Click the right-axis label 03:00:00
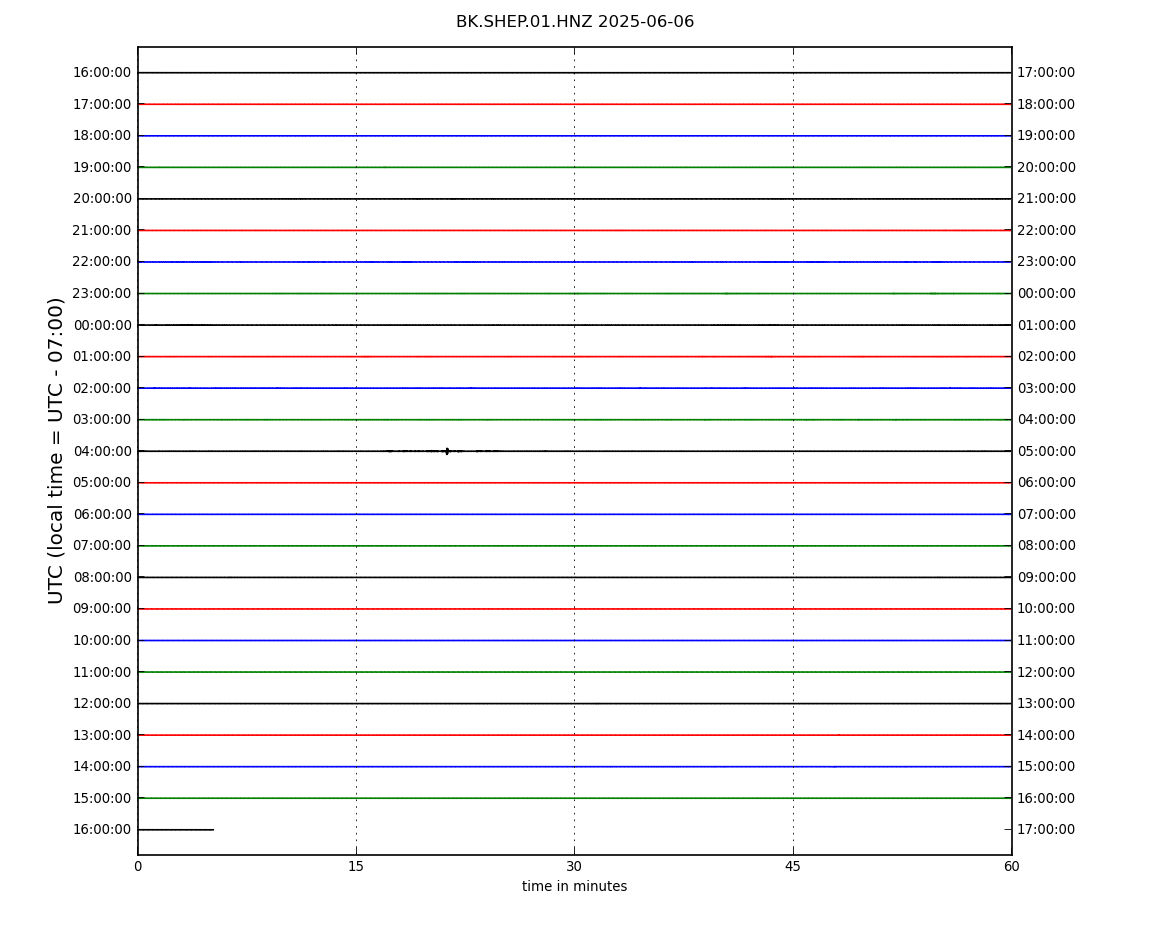 [x=1046, y=388]
